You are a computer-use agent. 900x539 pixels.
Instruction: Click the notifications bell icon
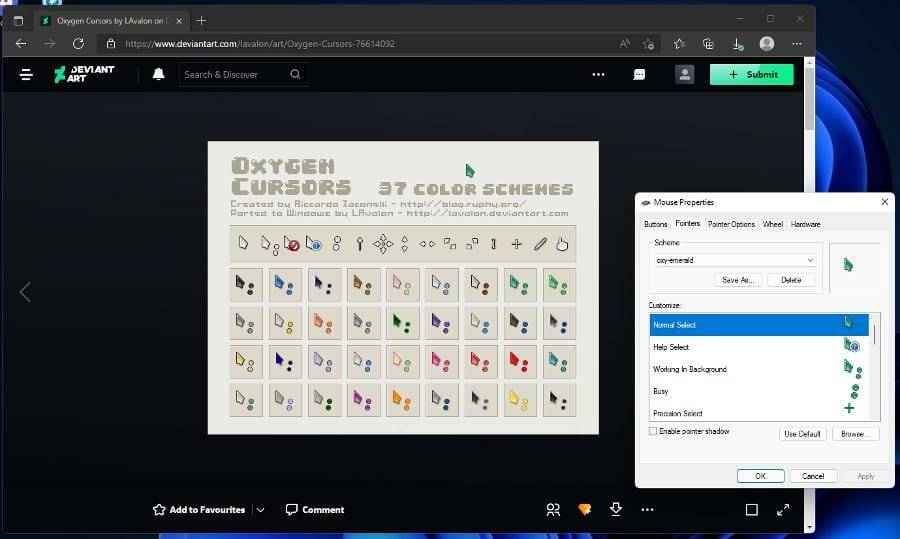click(x=158, y=74)
